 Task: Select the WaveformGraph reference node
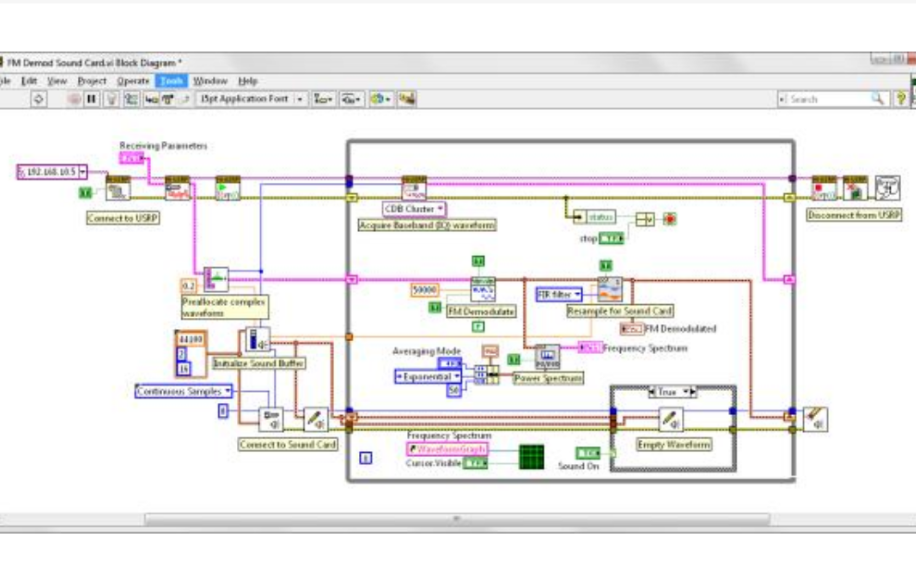click(x=447, y=449)
